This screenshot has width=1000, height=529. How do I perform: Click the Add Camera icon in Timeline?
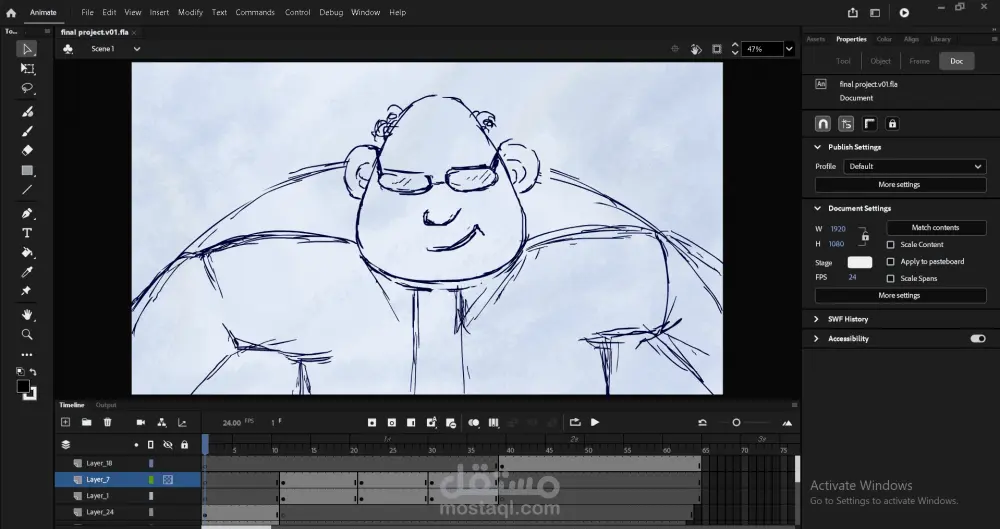coord(141,422)
